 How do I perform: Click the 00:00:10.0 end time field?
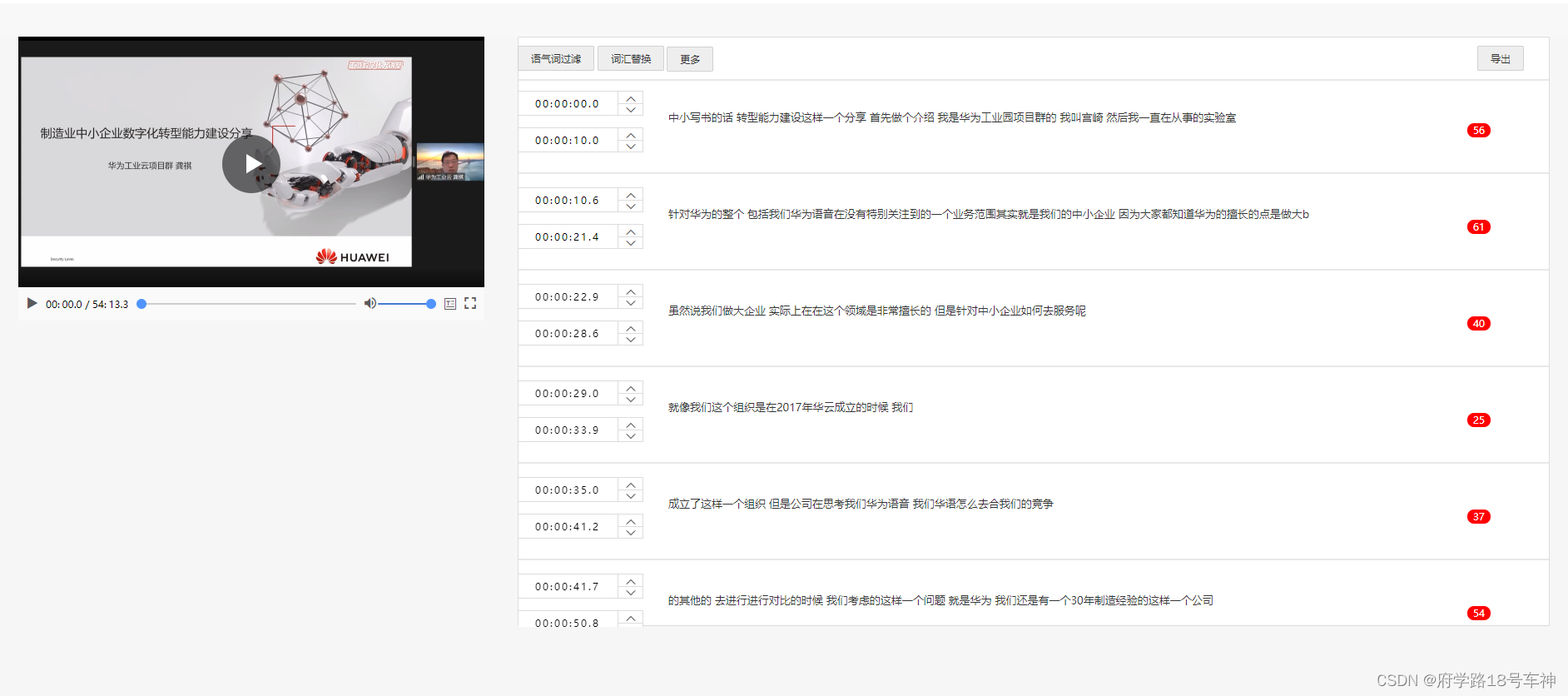tap(568, 140)
